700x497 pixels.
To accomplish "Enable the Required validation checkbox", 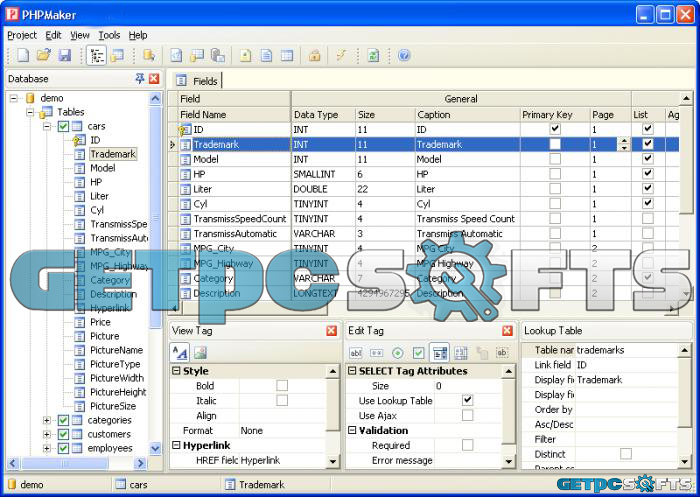I will [x=467, y=445].
